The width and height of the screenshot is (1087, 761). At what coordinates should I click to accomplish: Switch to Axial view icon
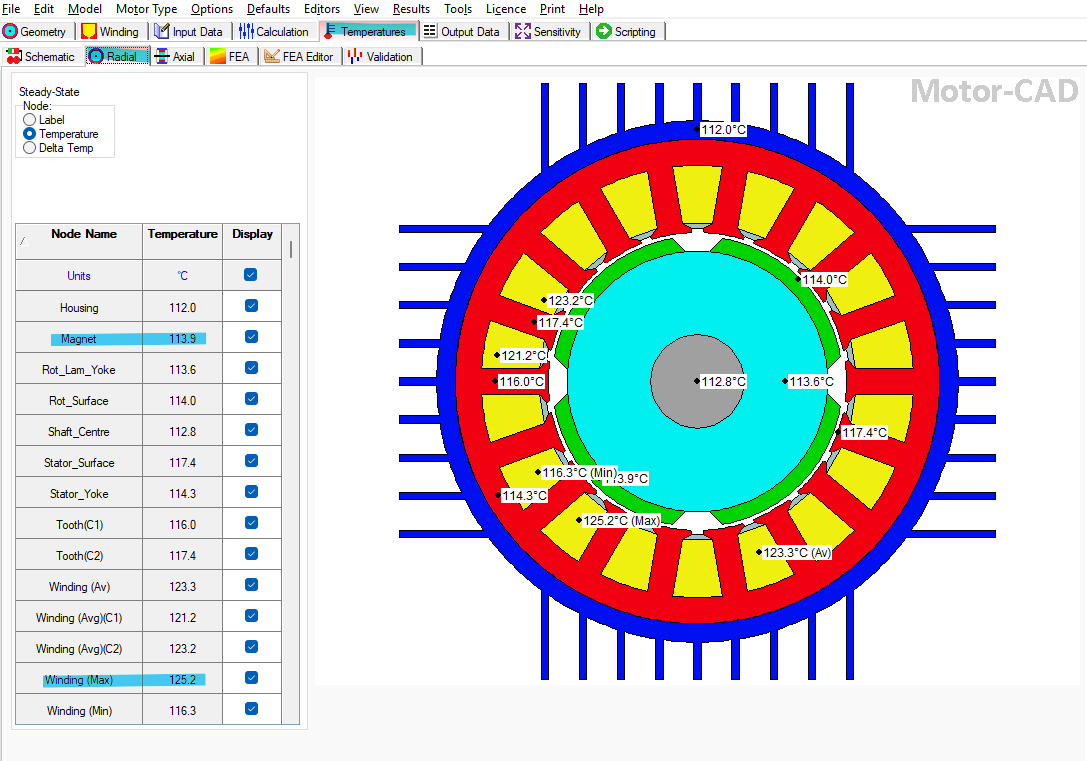pyautogui.click(x=162, y=56)
